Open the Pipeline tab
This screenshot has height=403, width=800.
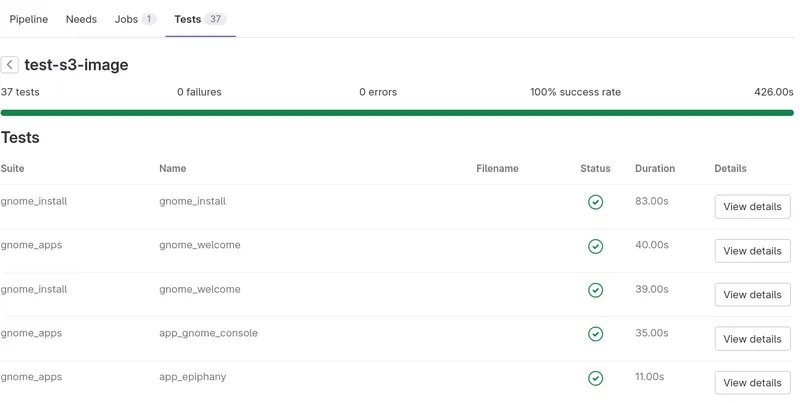[29, 19]
